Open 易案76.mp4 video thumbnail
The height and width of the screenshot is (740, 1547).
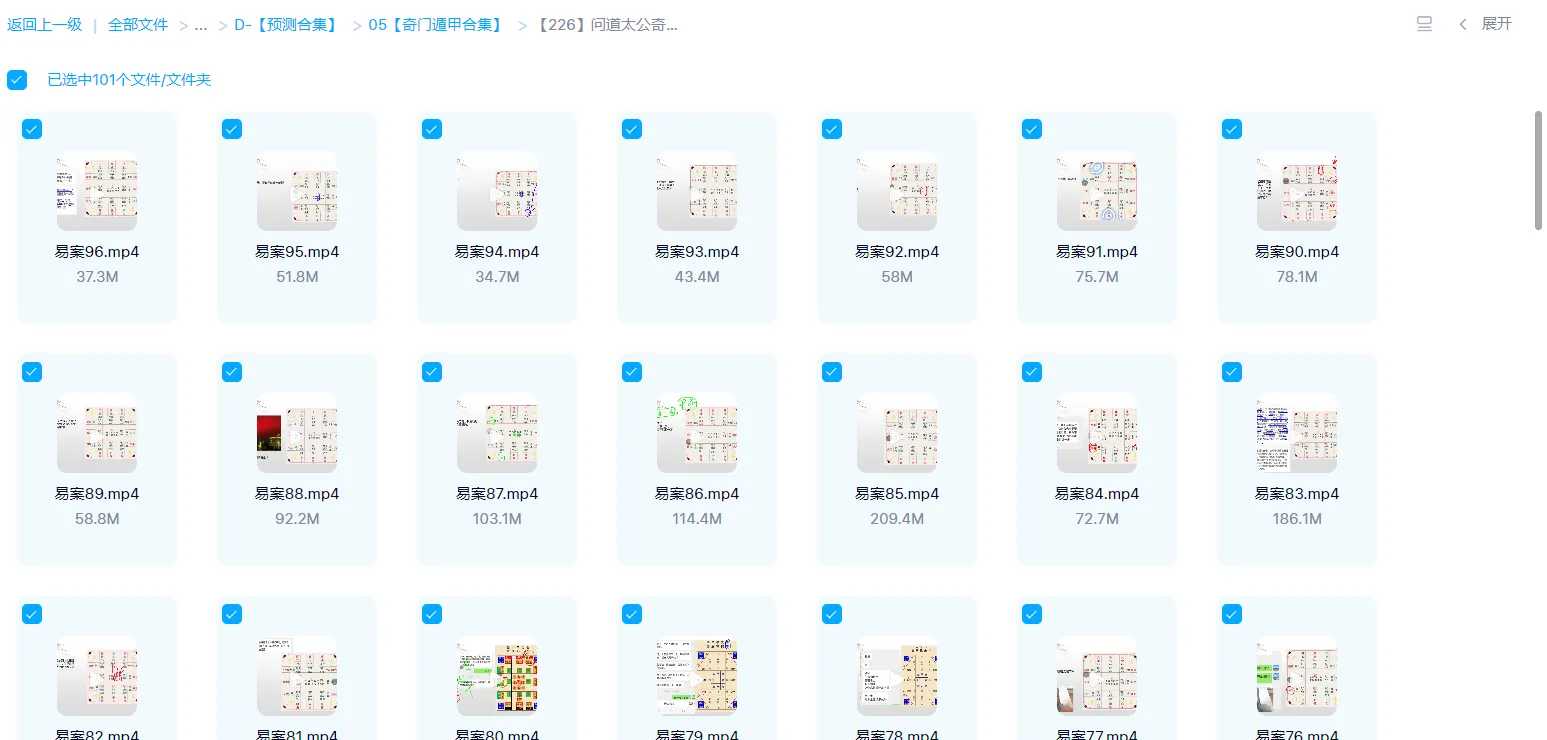click(x=1297, y=676)
